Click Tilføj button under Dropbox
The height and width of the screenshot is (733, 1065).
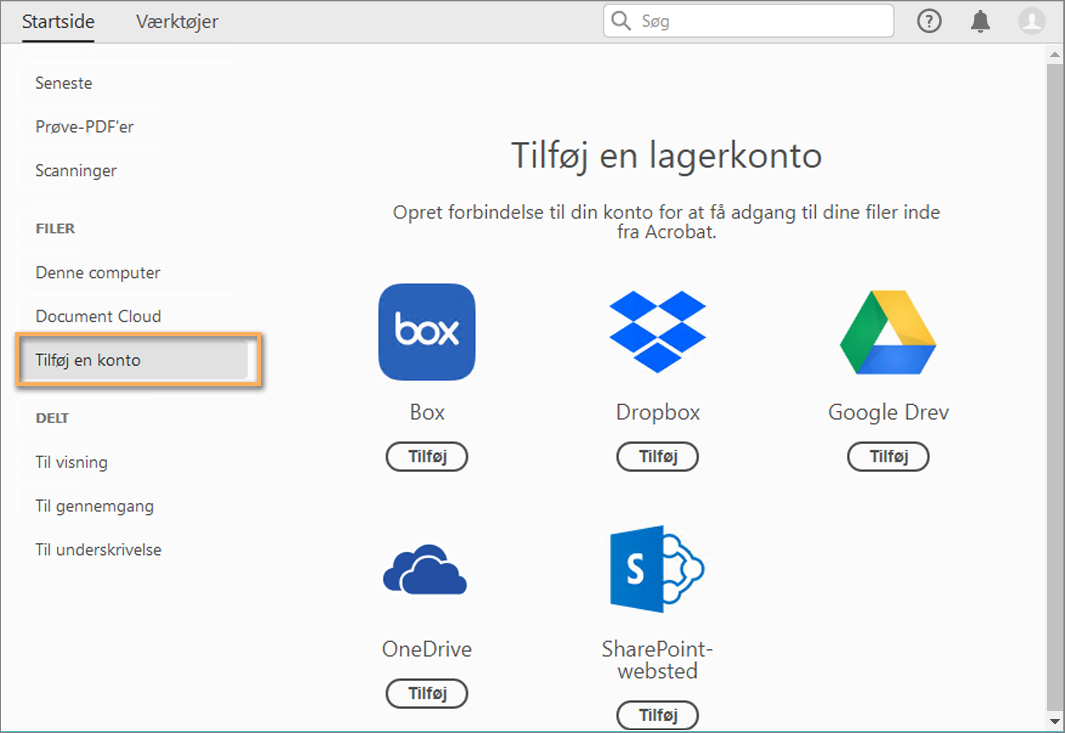click(x=657, y=457)
